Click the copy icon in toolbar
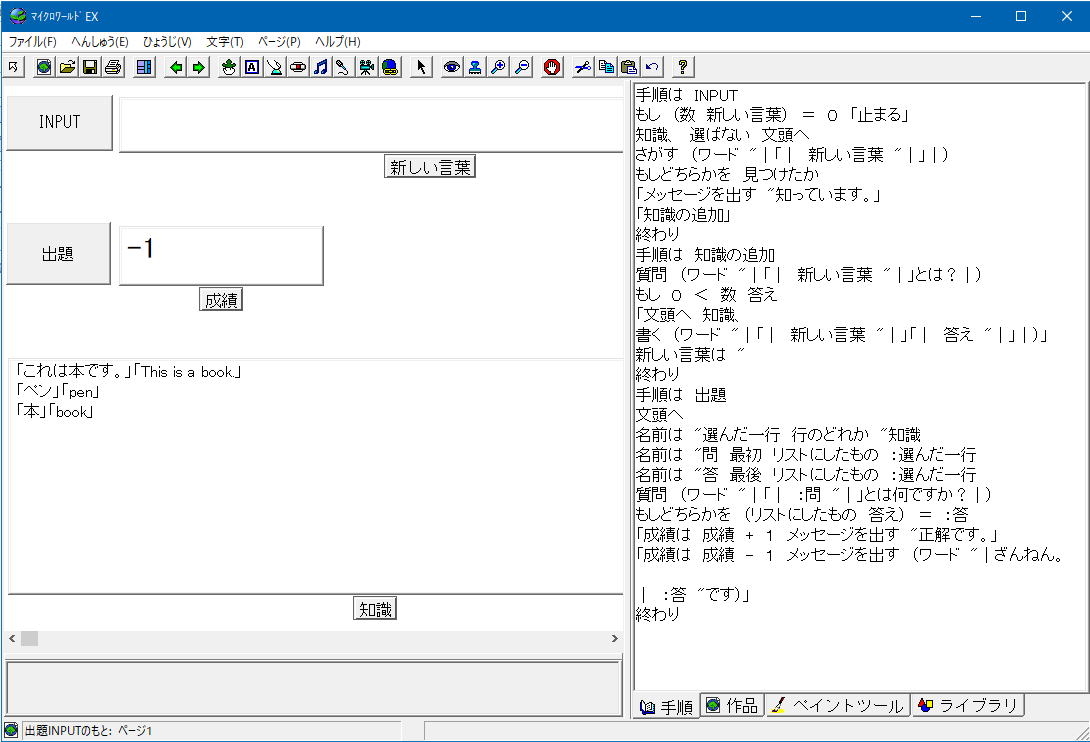 point(605,67)
